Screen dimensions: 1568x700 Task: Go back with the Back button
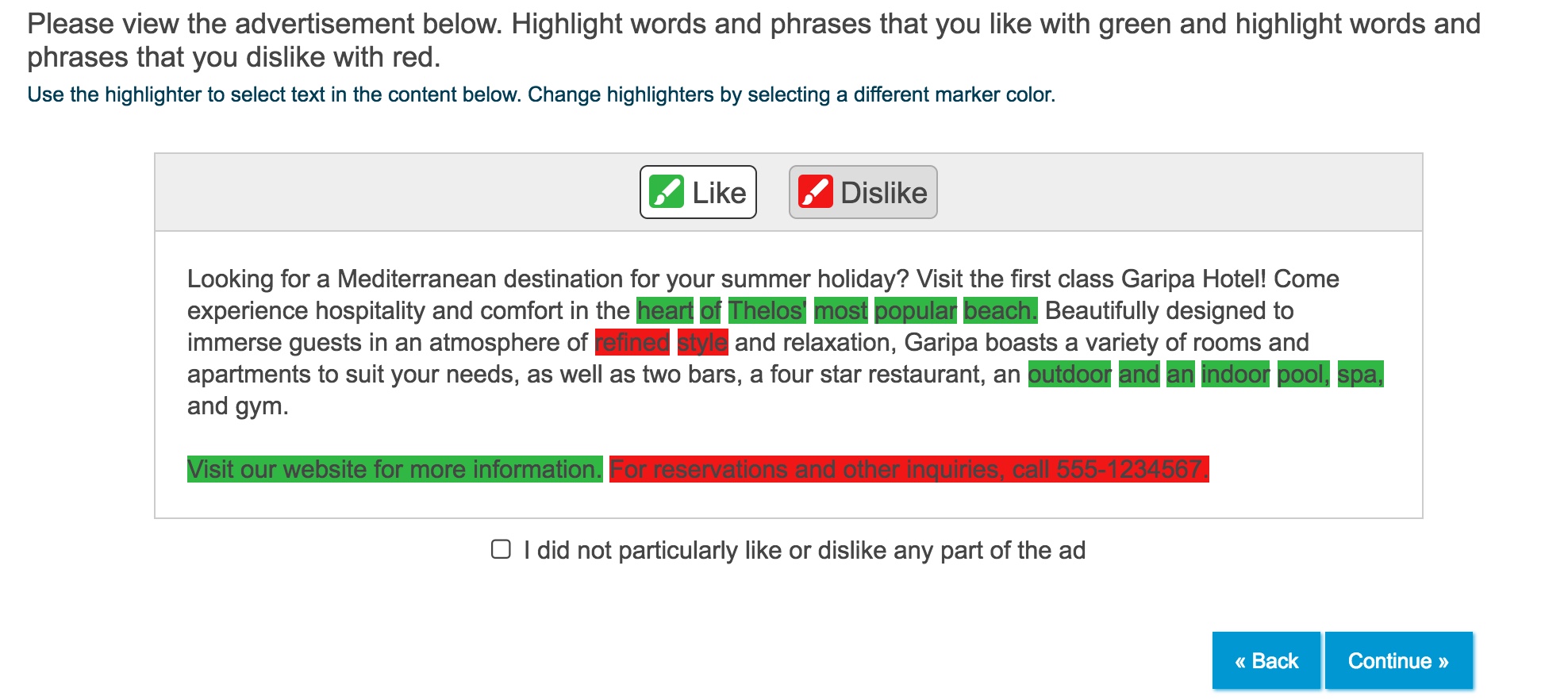click(1266, 660)
